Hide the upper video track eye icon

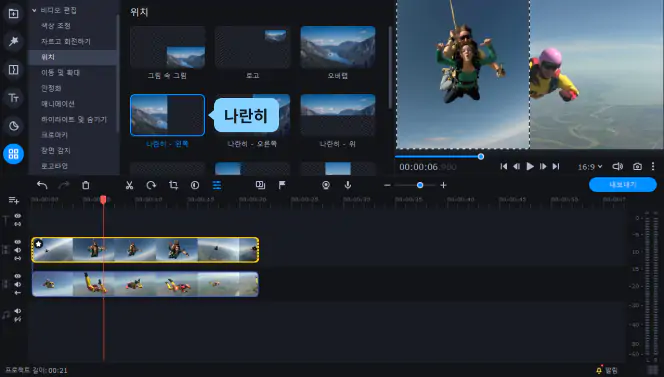[17, 242]
